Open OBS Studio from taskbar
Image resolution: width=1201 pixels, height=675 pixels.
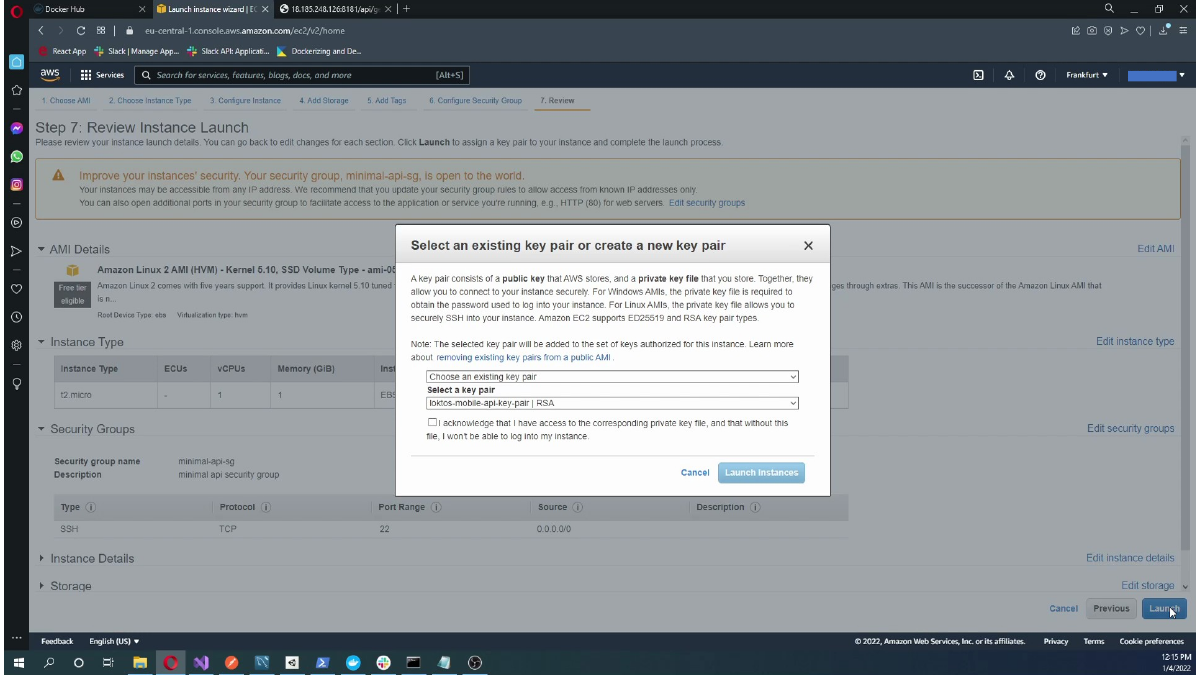tap(475, 662)
